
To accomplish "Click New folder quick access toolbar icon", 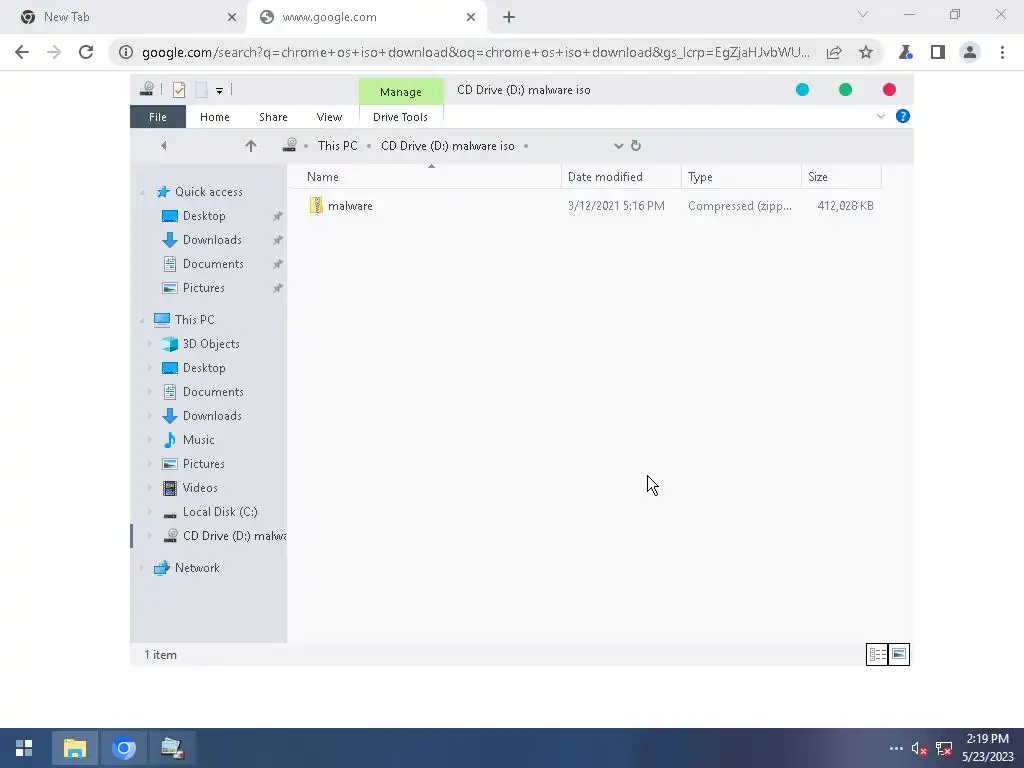I will pyautogui.click(x=201, y=90).
